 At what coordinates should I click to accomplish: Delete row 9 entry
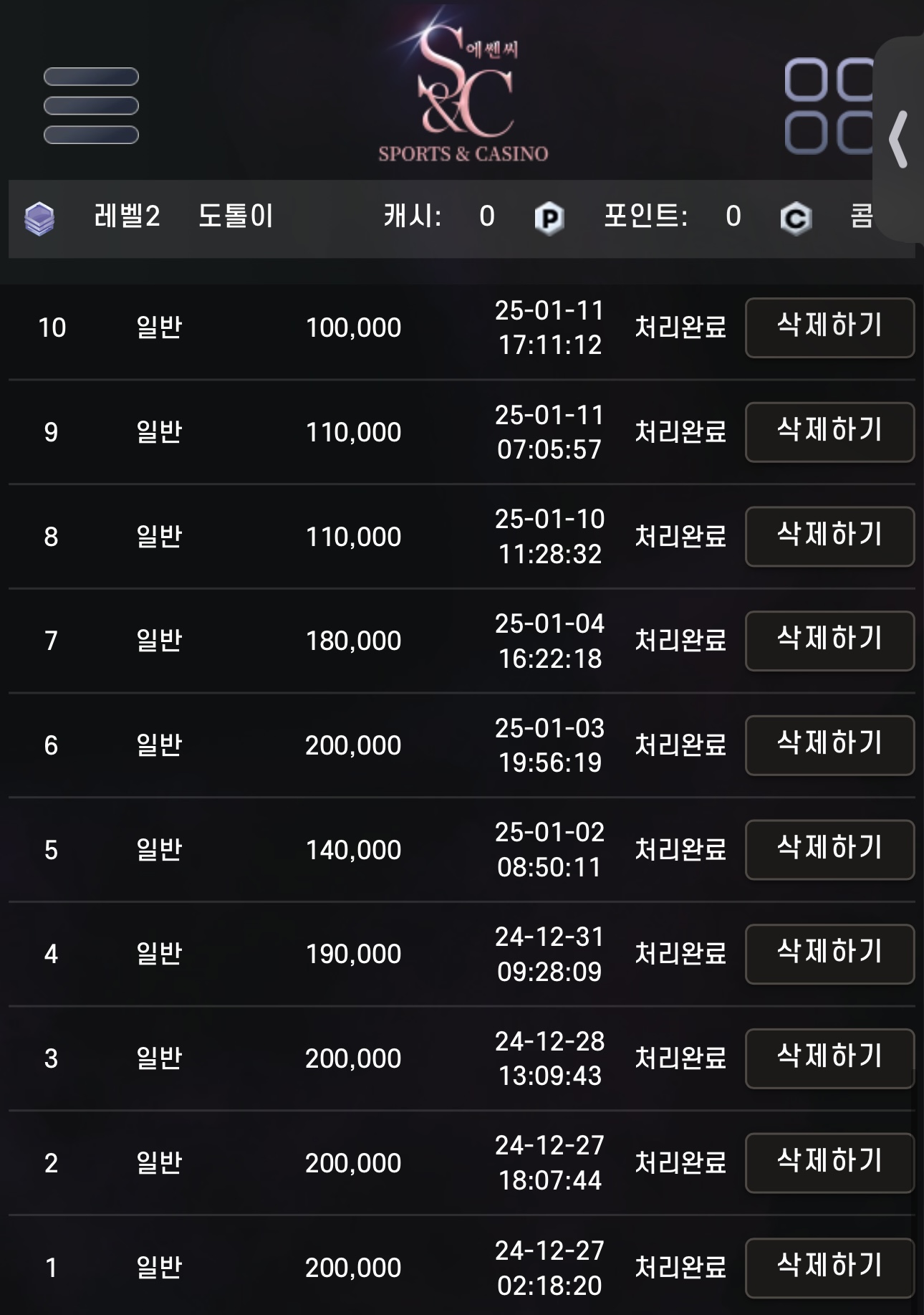[829, 432]
